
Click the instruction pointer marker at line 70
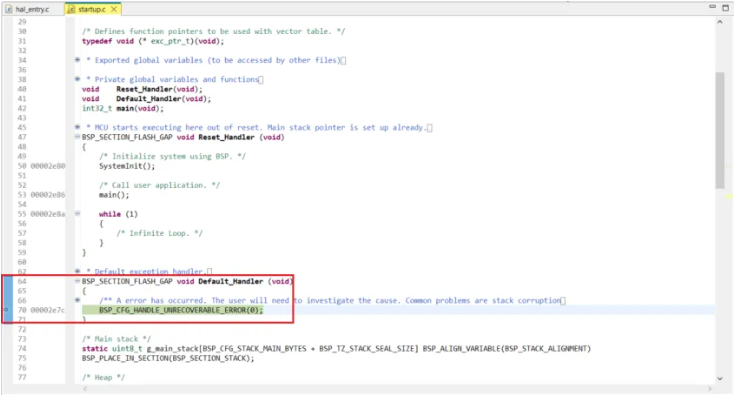(6, 310)
